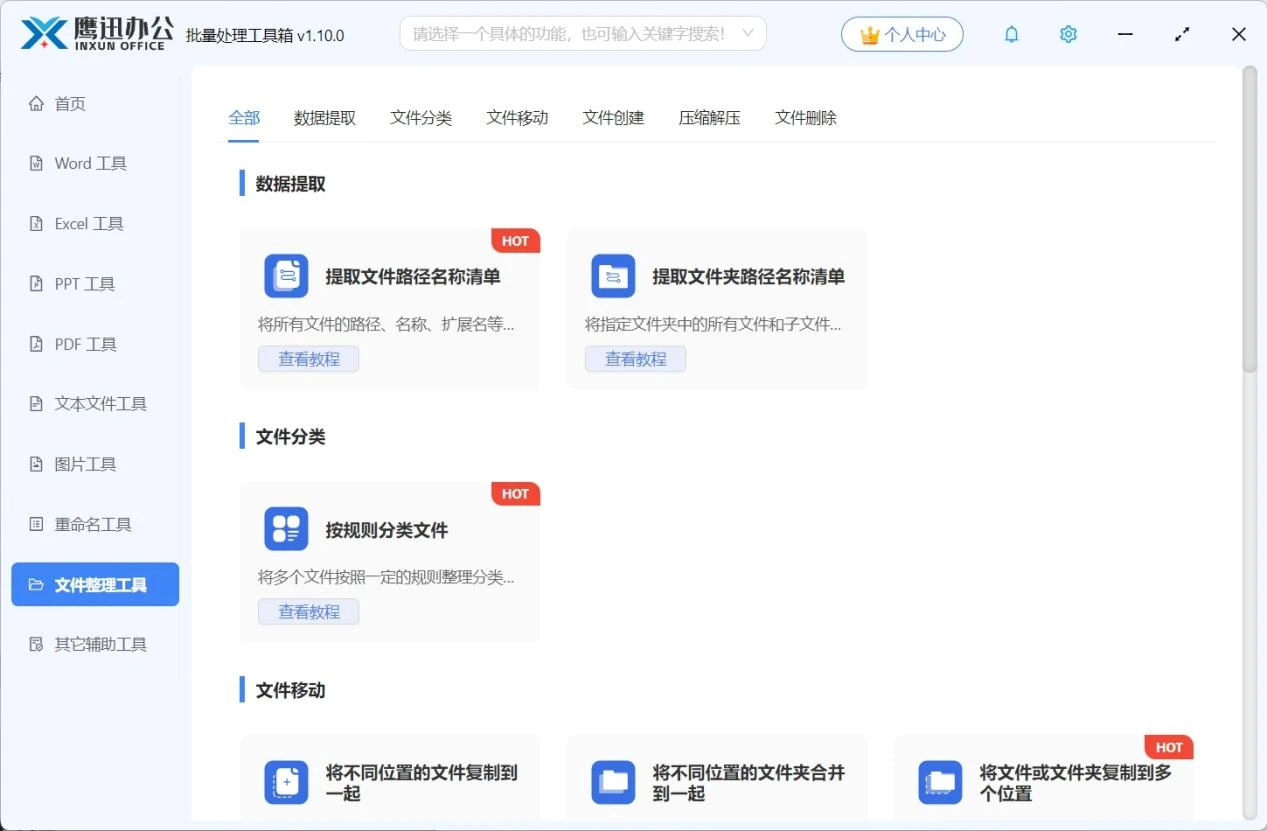Open the notification bell icon
Image resolution: width=1267 pixels, height=831 pixels.
[1012, 34]
